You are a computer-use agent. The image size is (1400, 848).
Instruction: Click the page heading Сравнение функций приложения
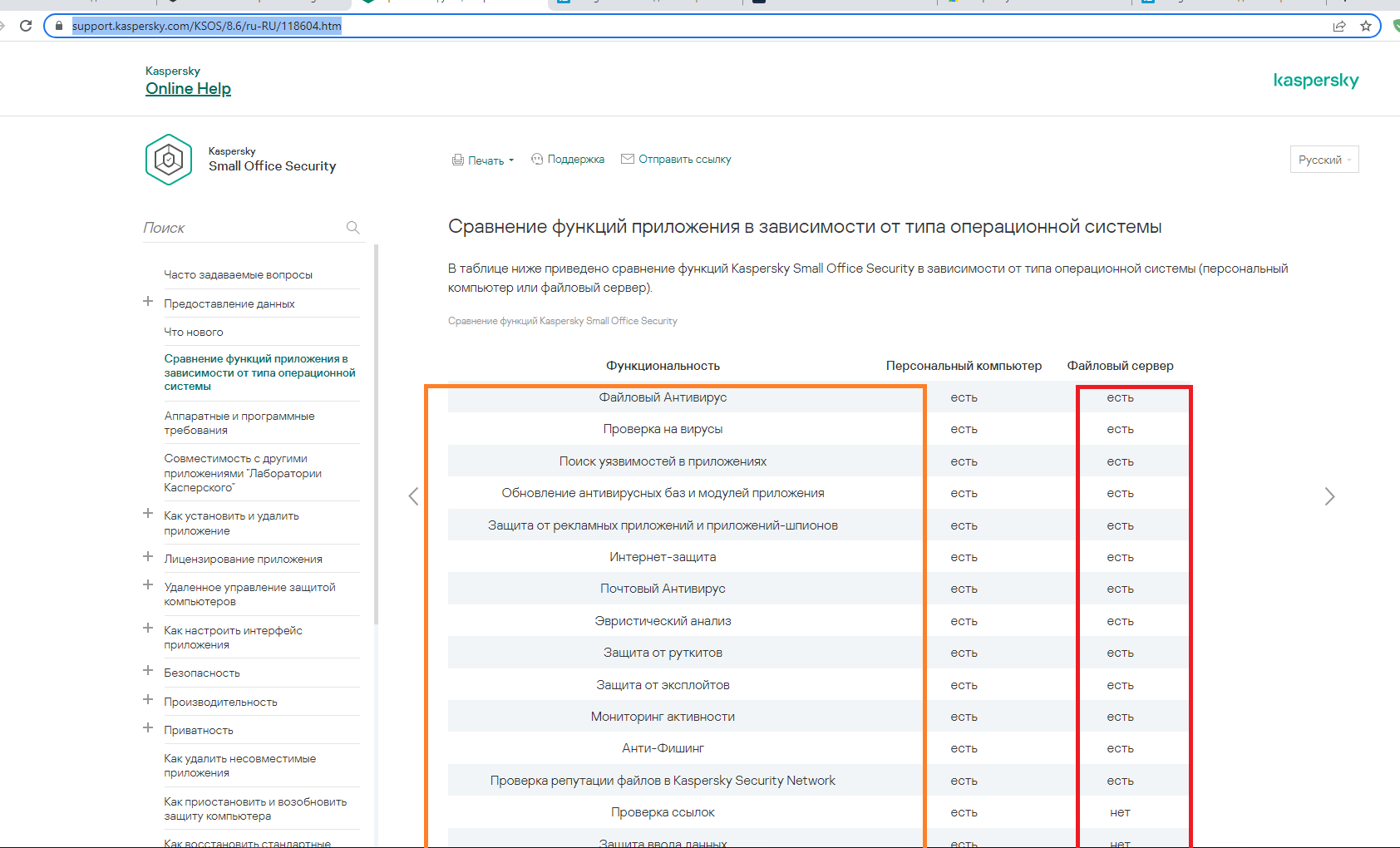point(805,227)
